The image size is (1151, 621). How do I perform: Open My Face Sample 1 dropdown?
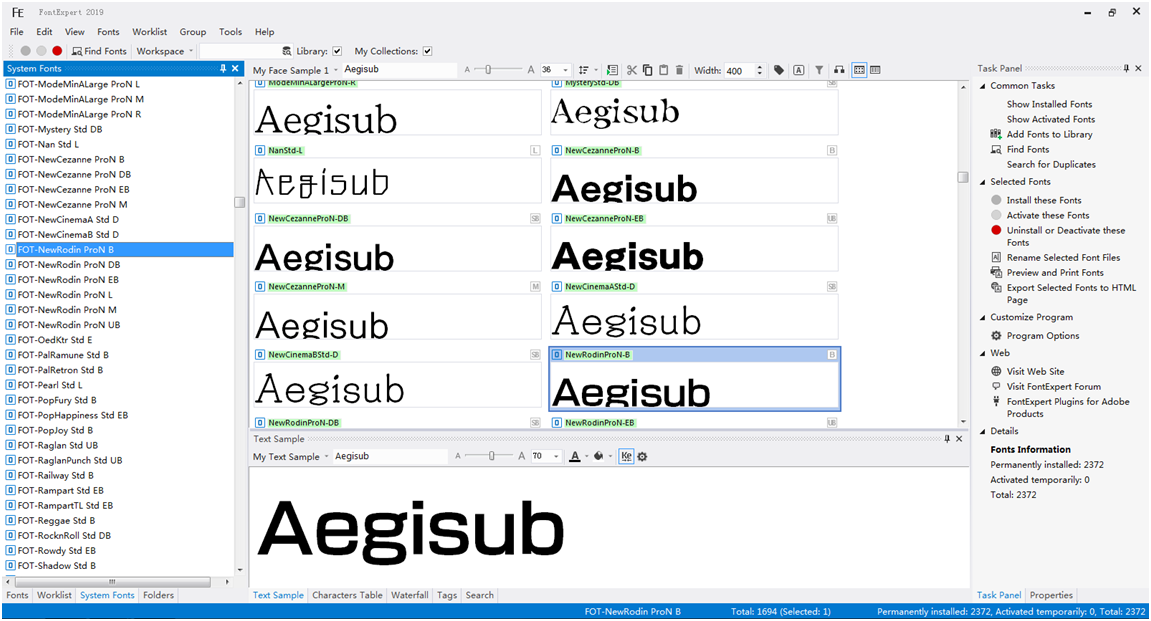(x=295, y=70)
